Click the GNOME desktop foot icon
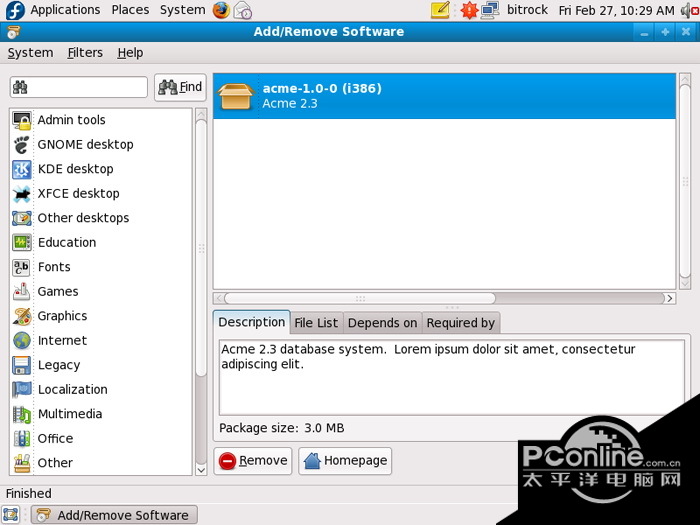Screen dimensions: 700x525 point(21,145)
